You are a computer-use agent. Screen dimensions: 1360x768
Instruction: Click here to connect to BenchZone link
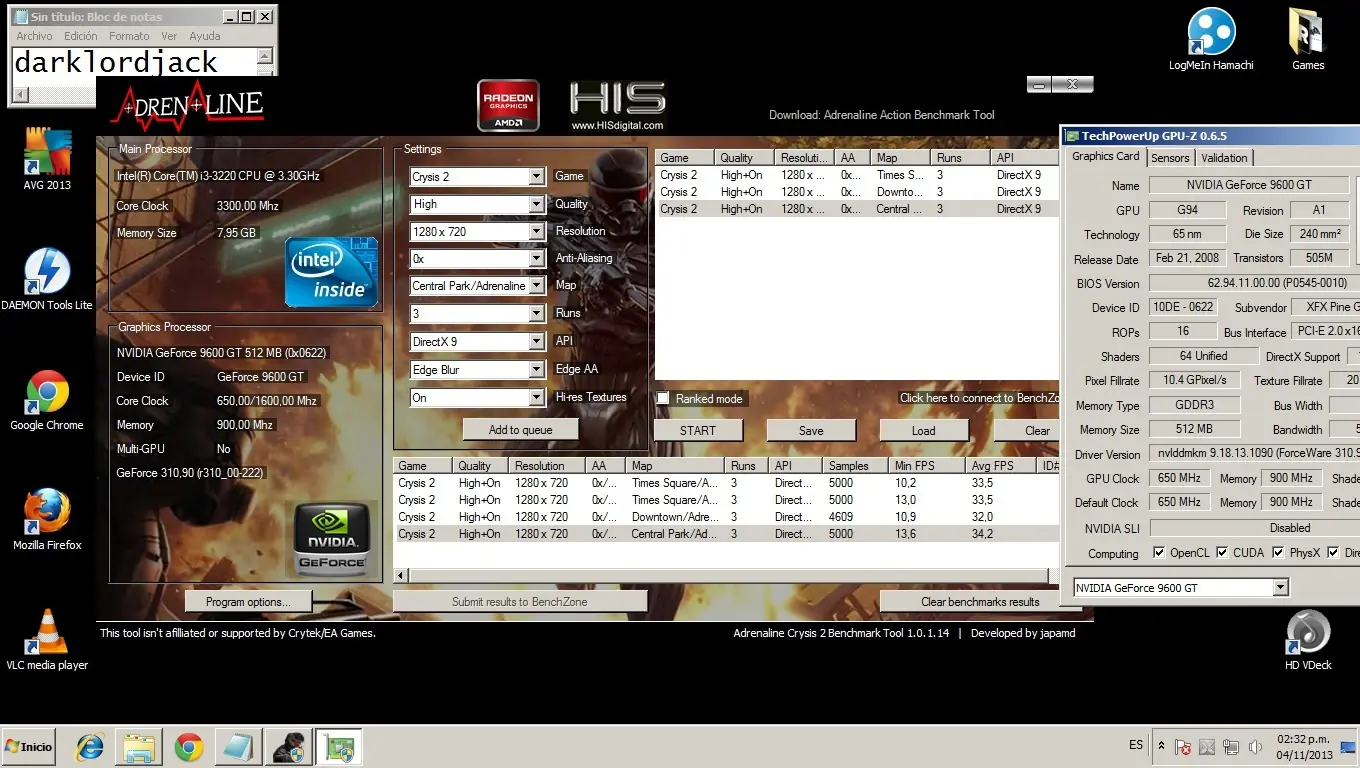978,398
